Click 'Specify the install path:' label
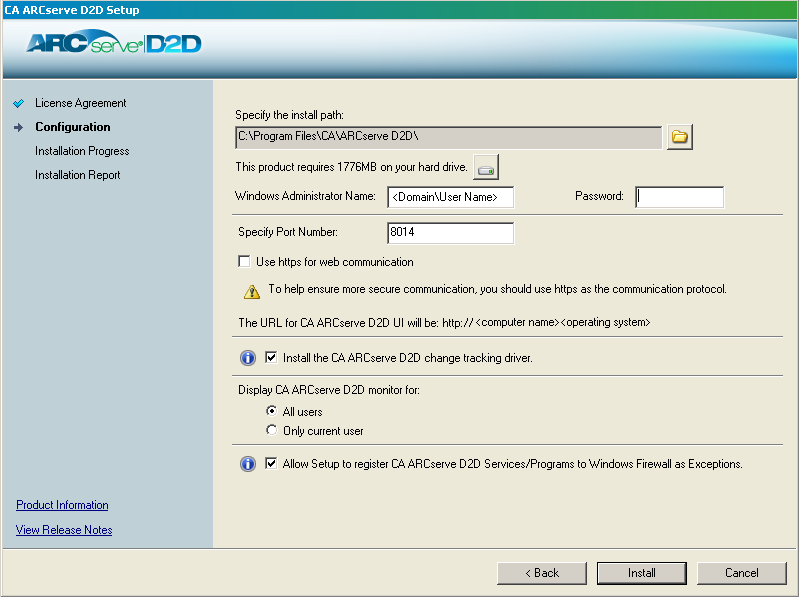799x597 pixels. coord(289,115)
